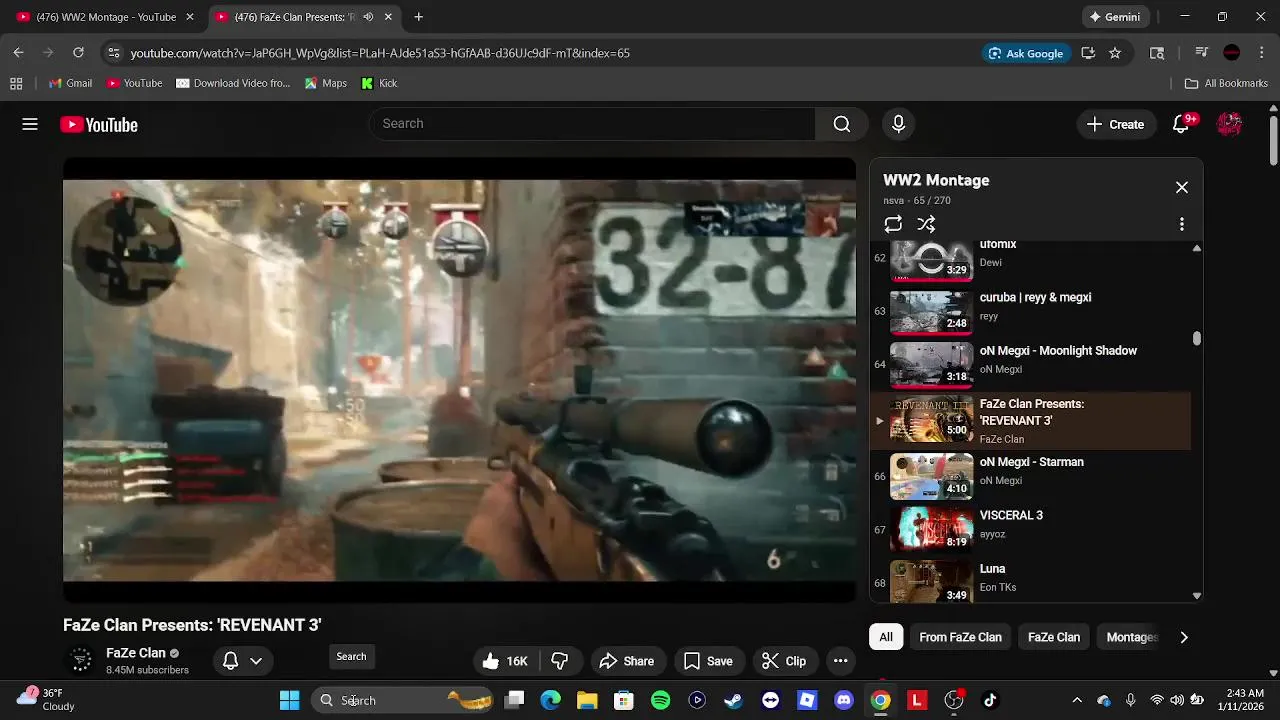This screenshot has width=1280, height=720.
Task: Open the Kick bookmark
Action: coord(379,83)
